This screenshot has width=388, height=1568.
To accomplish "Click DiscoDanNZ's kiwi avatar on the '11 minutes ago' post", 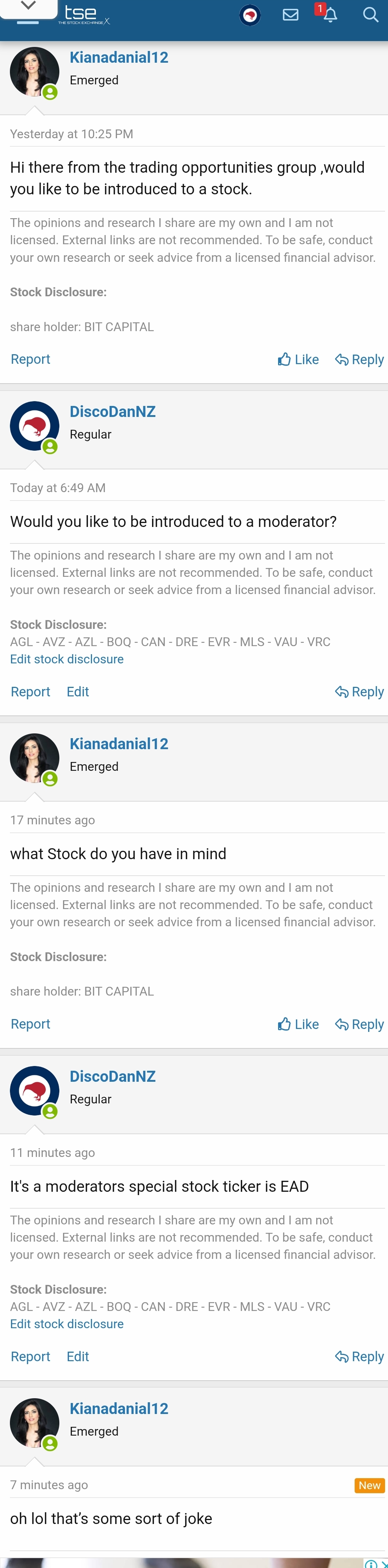I will (35, 1090).
